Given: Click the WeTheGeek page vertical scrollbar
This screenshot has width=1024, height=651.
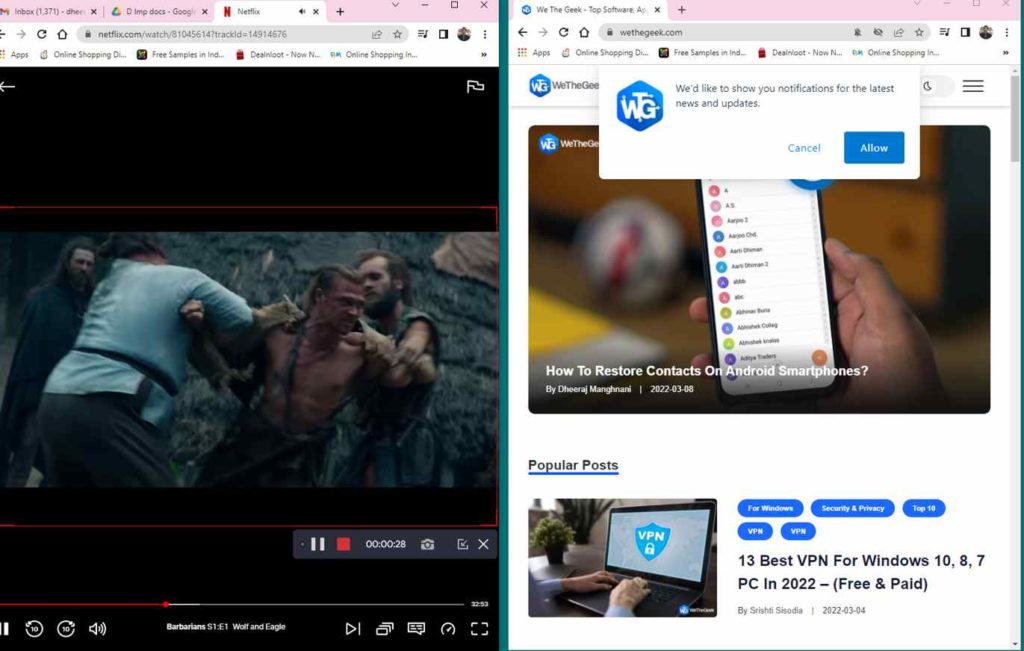Looking at the screenshot, I should [x=1015, y=118].
